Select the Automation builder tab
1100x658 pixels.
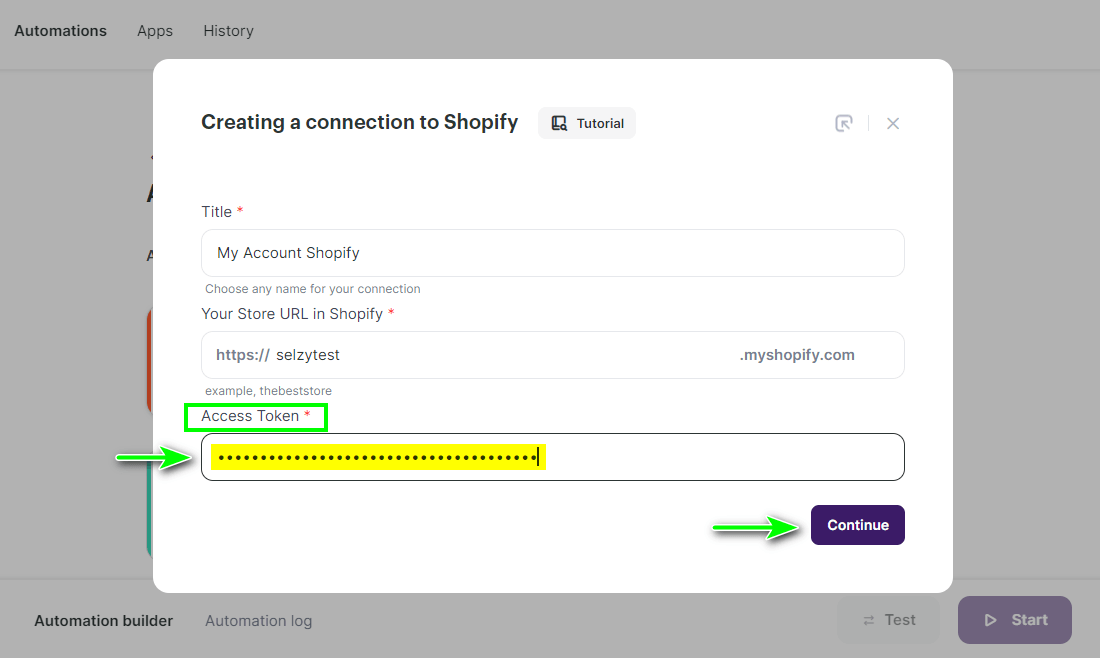(x=104, y=621)
